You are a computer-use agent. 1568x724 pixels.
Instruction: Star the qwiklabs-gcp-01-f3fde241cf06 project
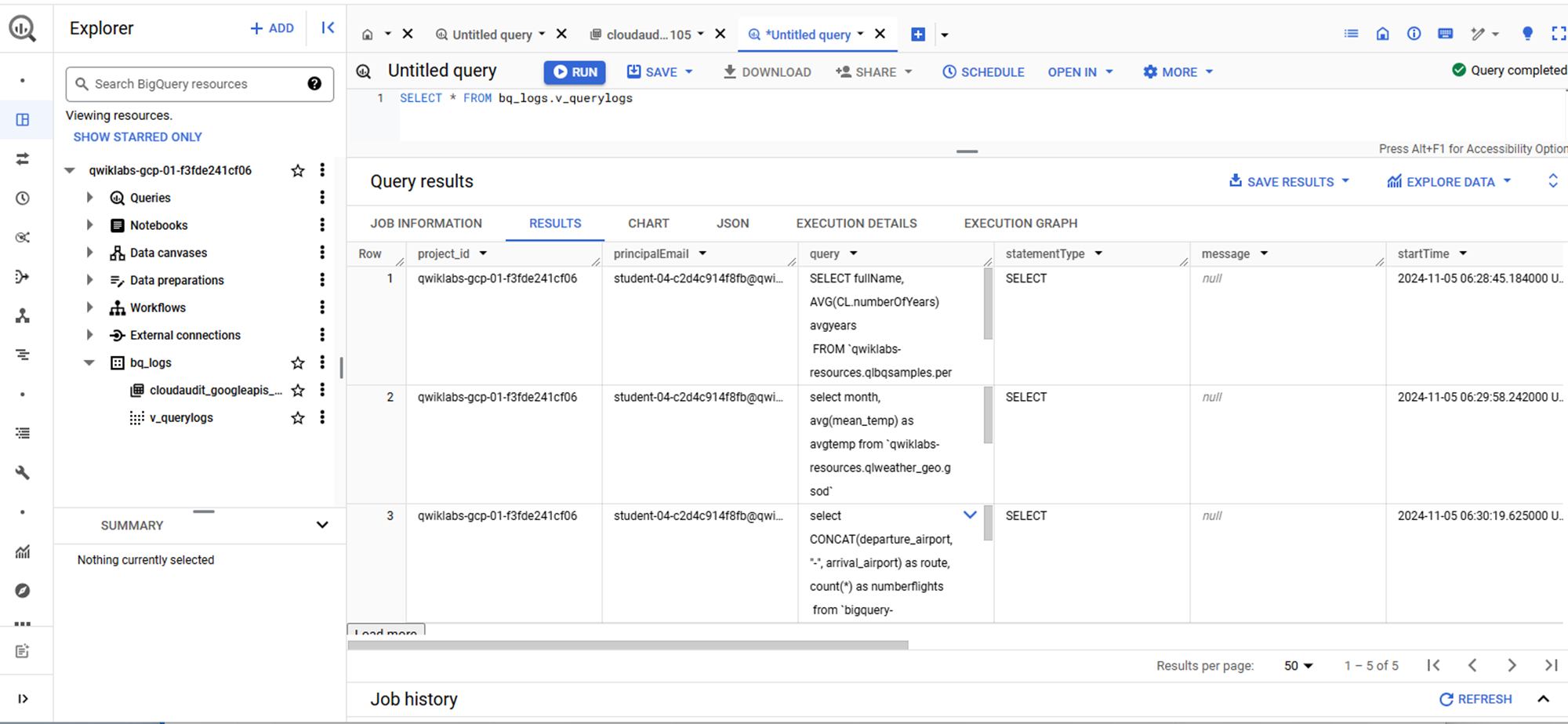[298, 170]
